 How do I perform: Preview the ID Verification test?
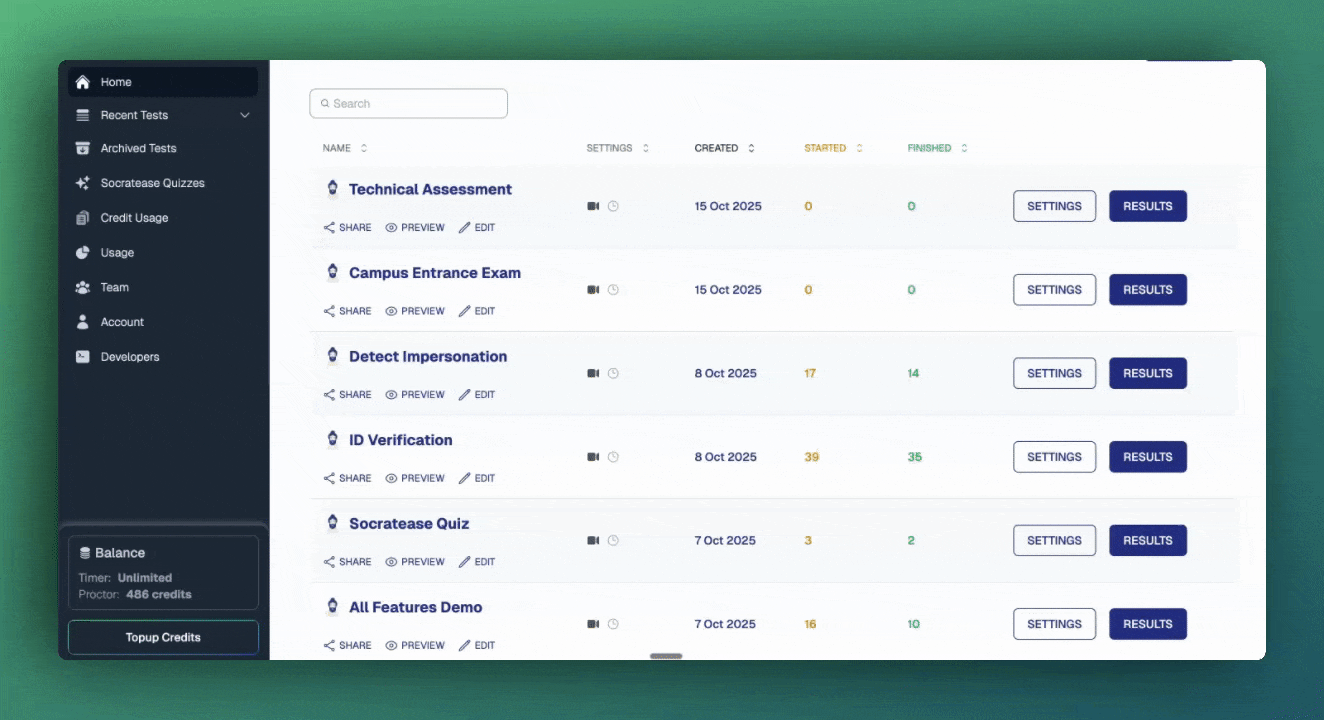coord(415,478)
